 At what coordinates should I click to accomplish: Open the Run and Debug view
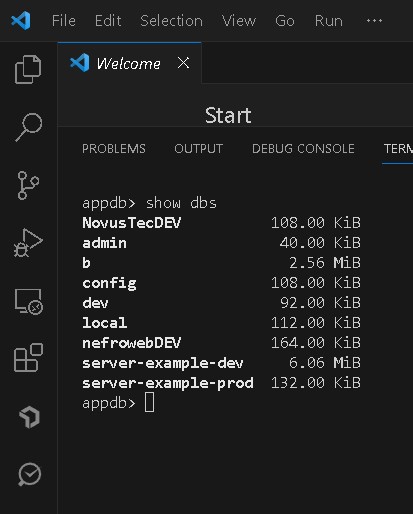pyautogui.click(x=28, y=243)
